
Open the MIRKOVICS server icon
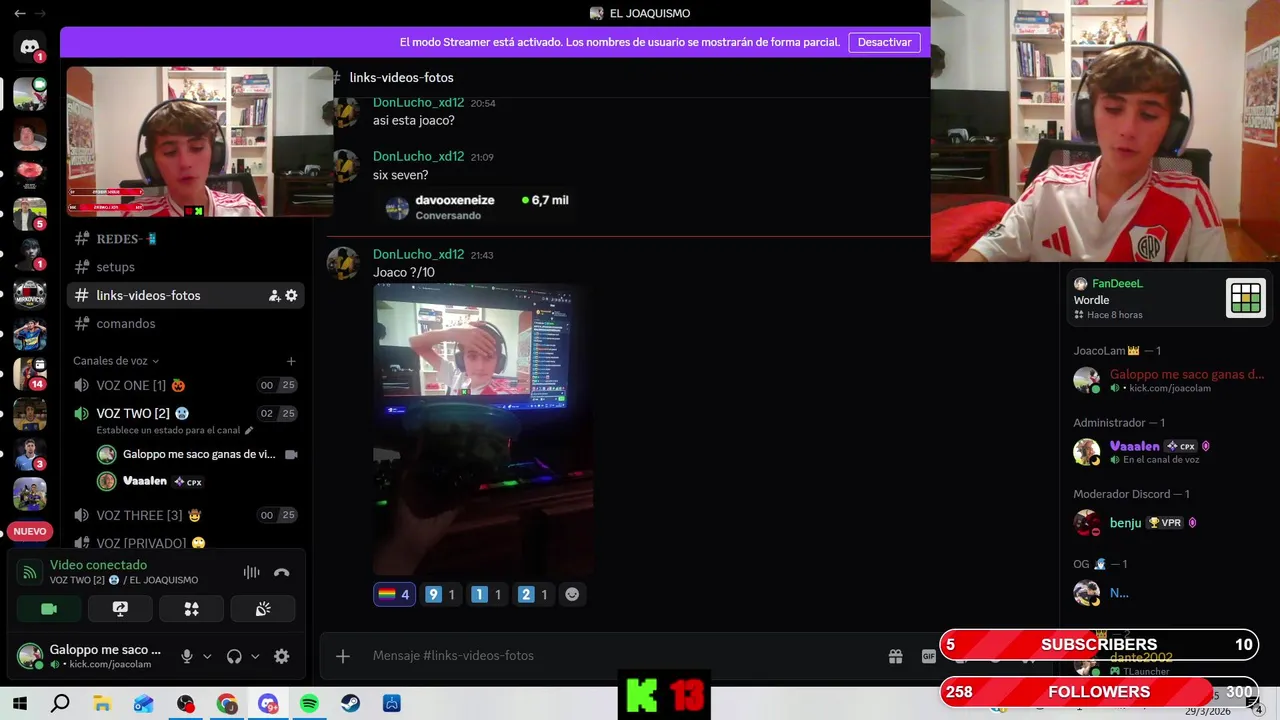pyautogui.click(x=30, y=294)
